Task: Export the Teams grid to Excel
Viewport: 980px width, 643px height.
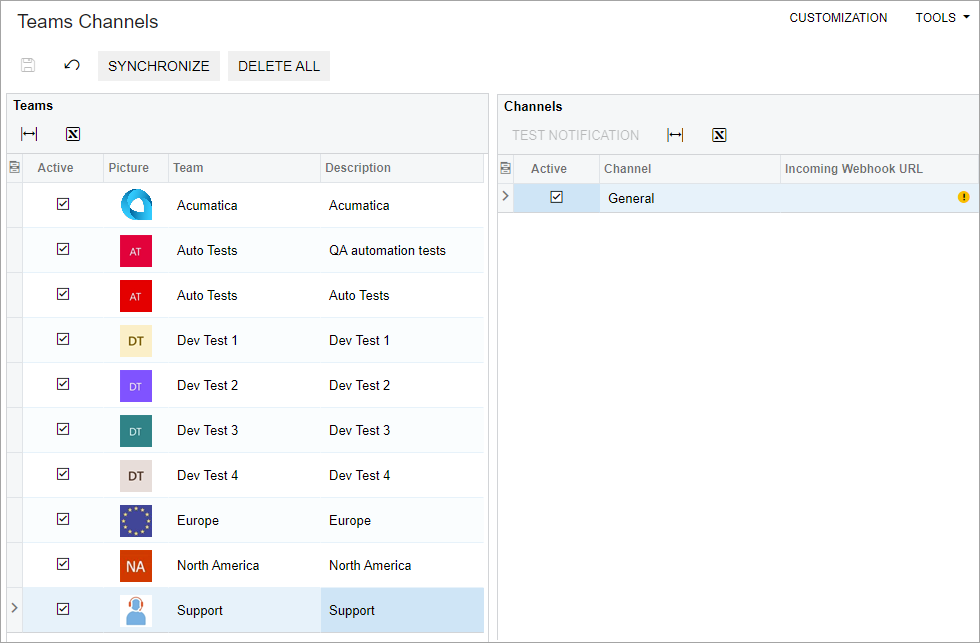Action: 73,134
